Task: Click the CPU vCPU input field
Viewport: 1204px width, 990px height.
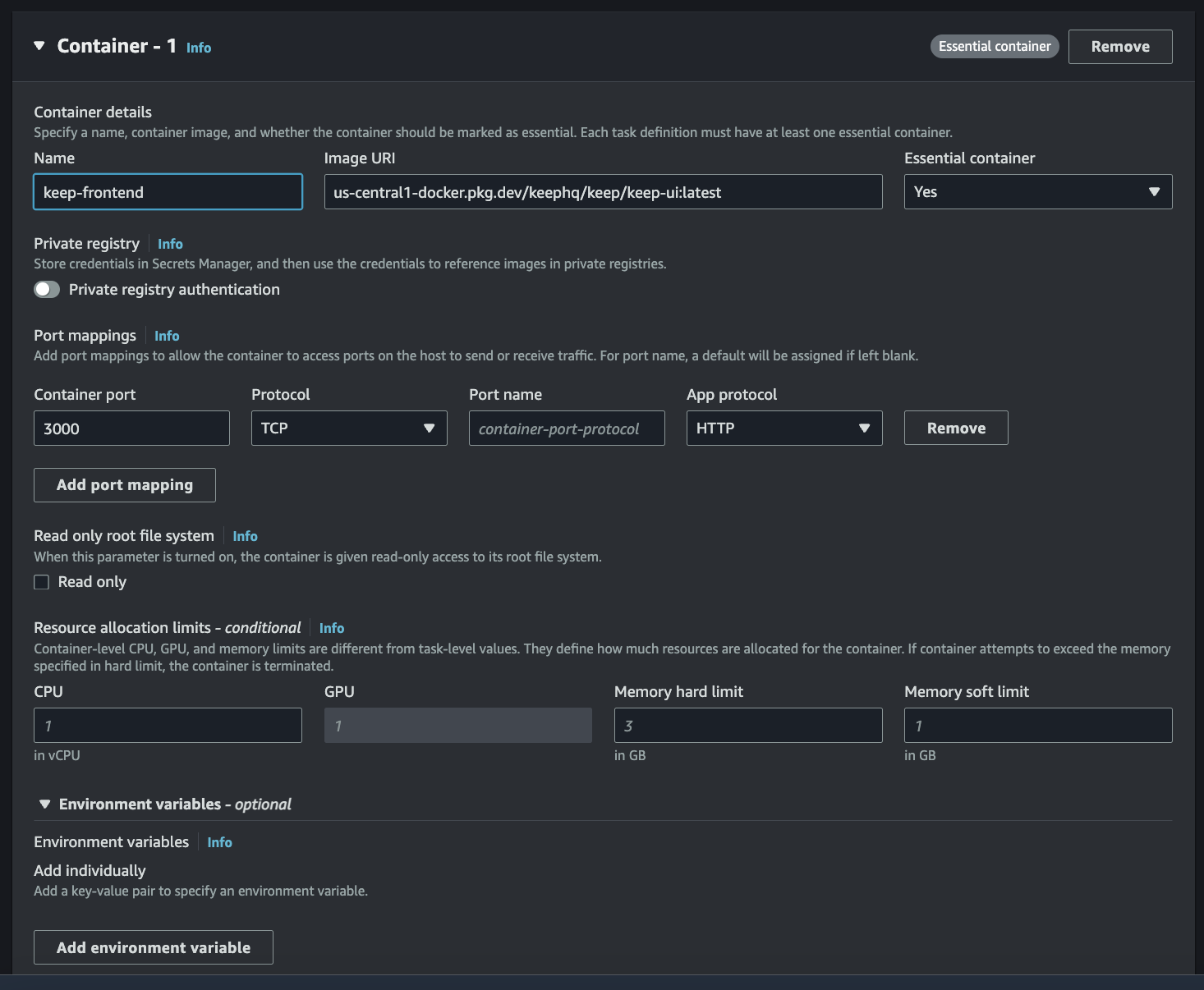Action: [168, 726]
